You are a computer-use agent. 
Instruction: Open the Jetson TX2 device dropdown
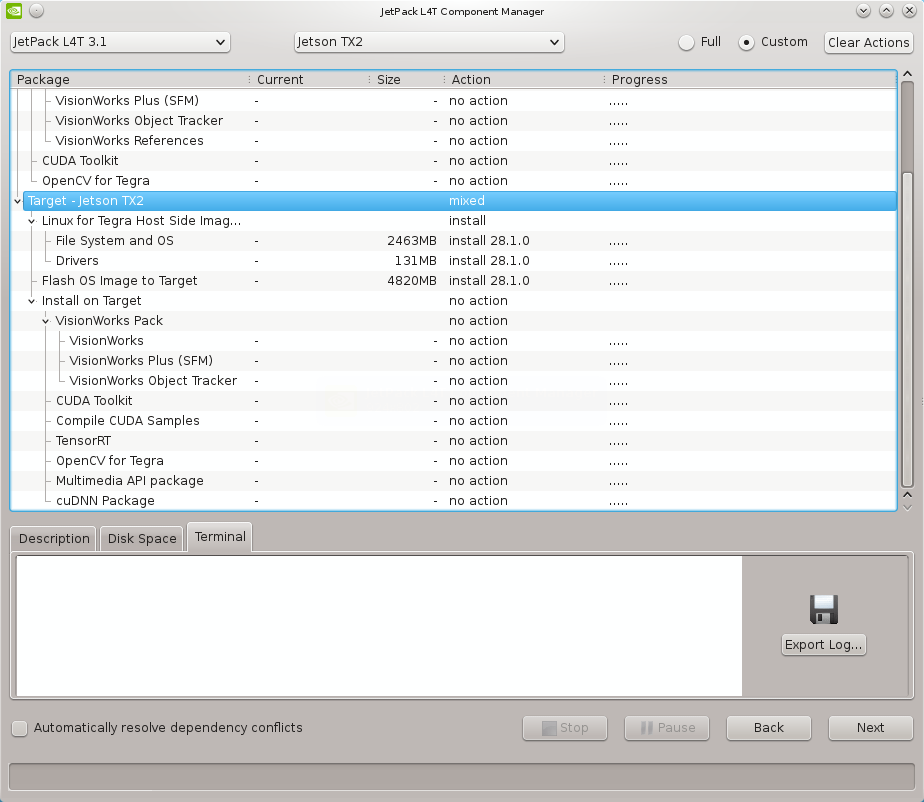(429, 42)
